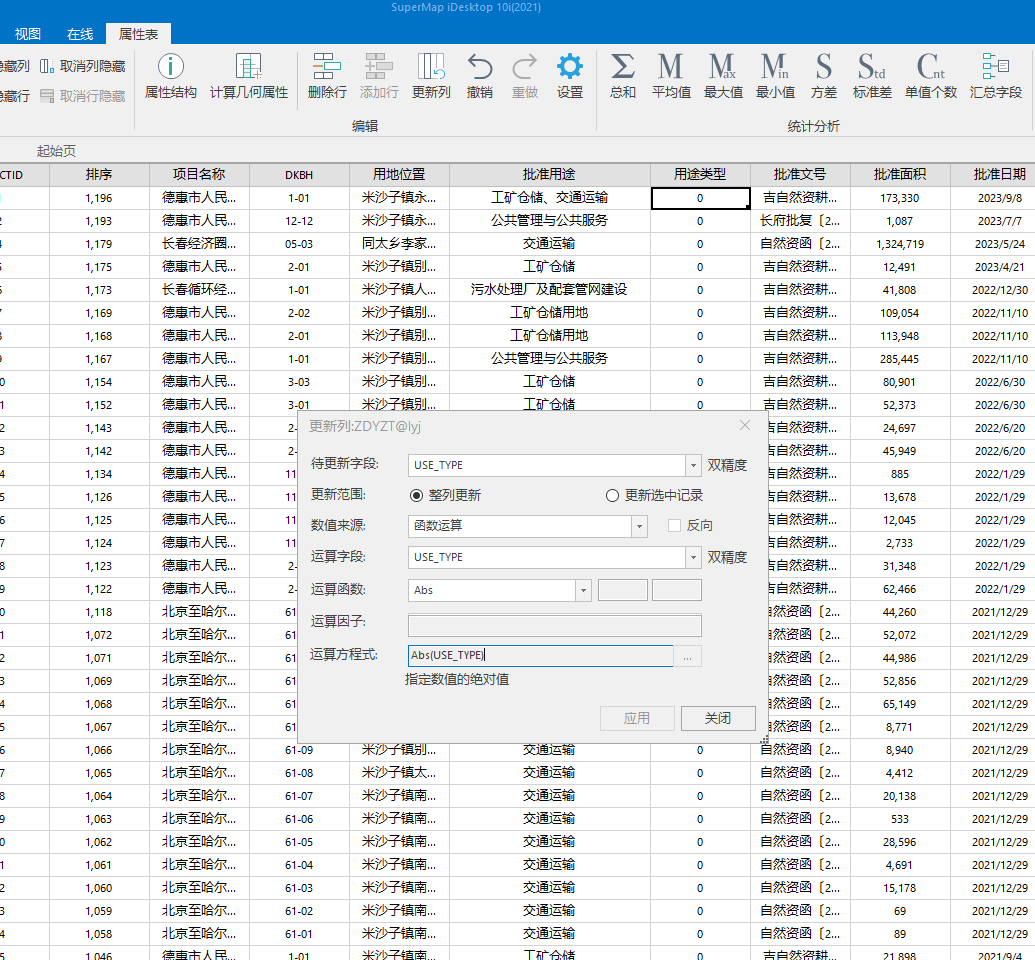1035x960 pixels.
Task: Calculate 最小值 minimum statistic
Action: [x=775, y=76]
